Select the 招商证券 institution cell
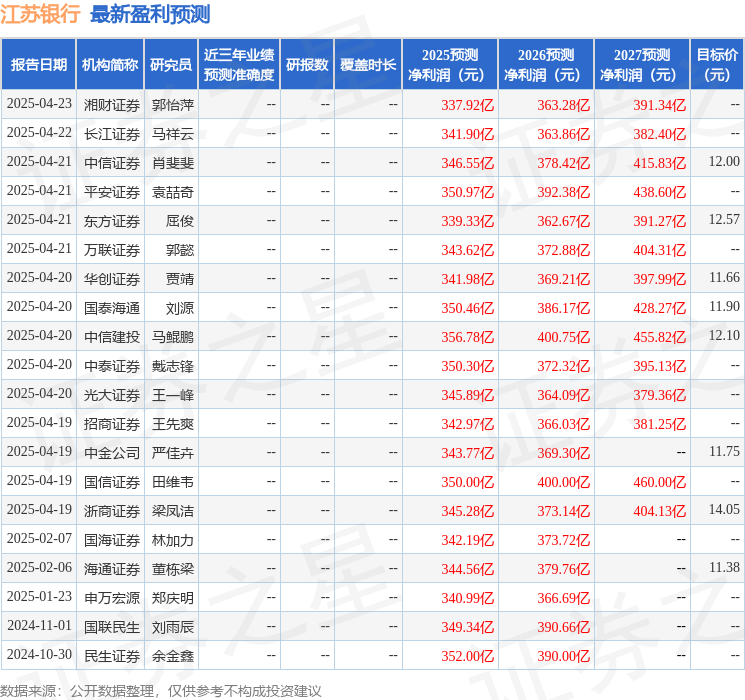Image resolution: width=745 pixels, height=700 pixels. pos(112,424)
